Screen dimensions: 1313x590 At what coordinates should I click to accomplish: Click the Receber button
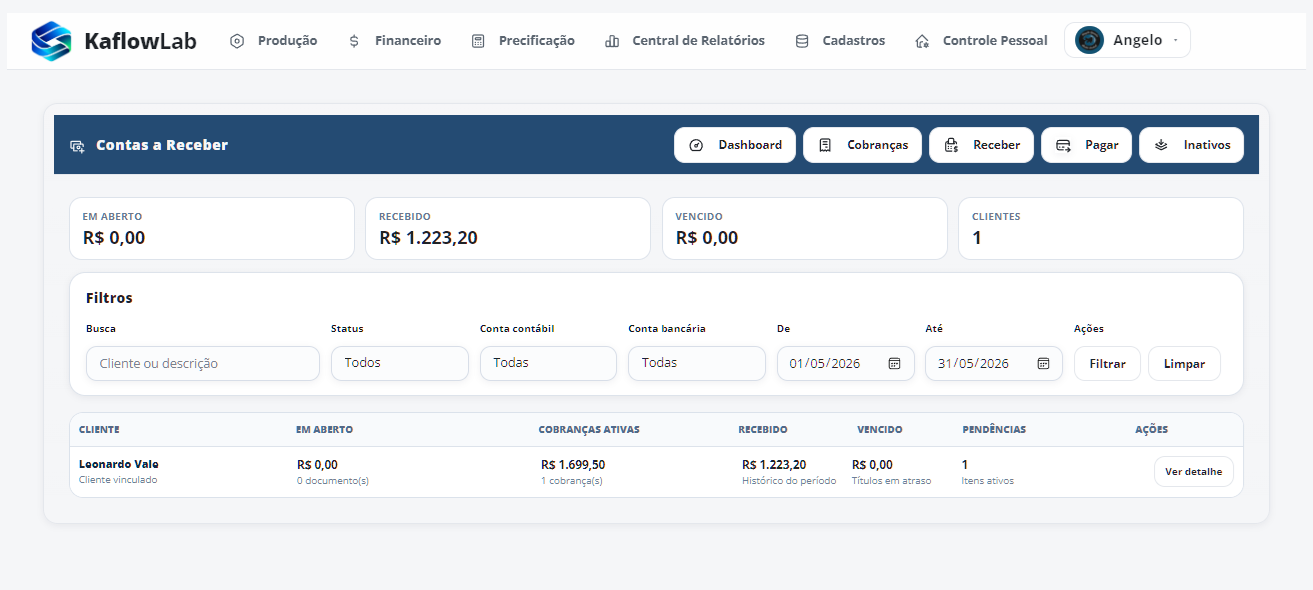coord(981,145)
